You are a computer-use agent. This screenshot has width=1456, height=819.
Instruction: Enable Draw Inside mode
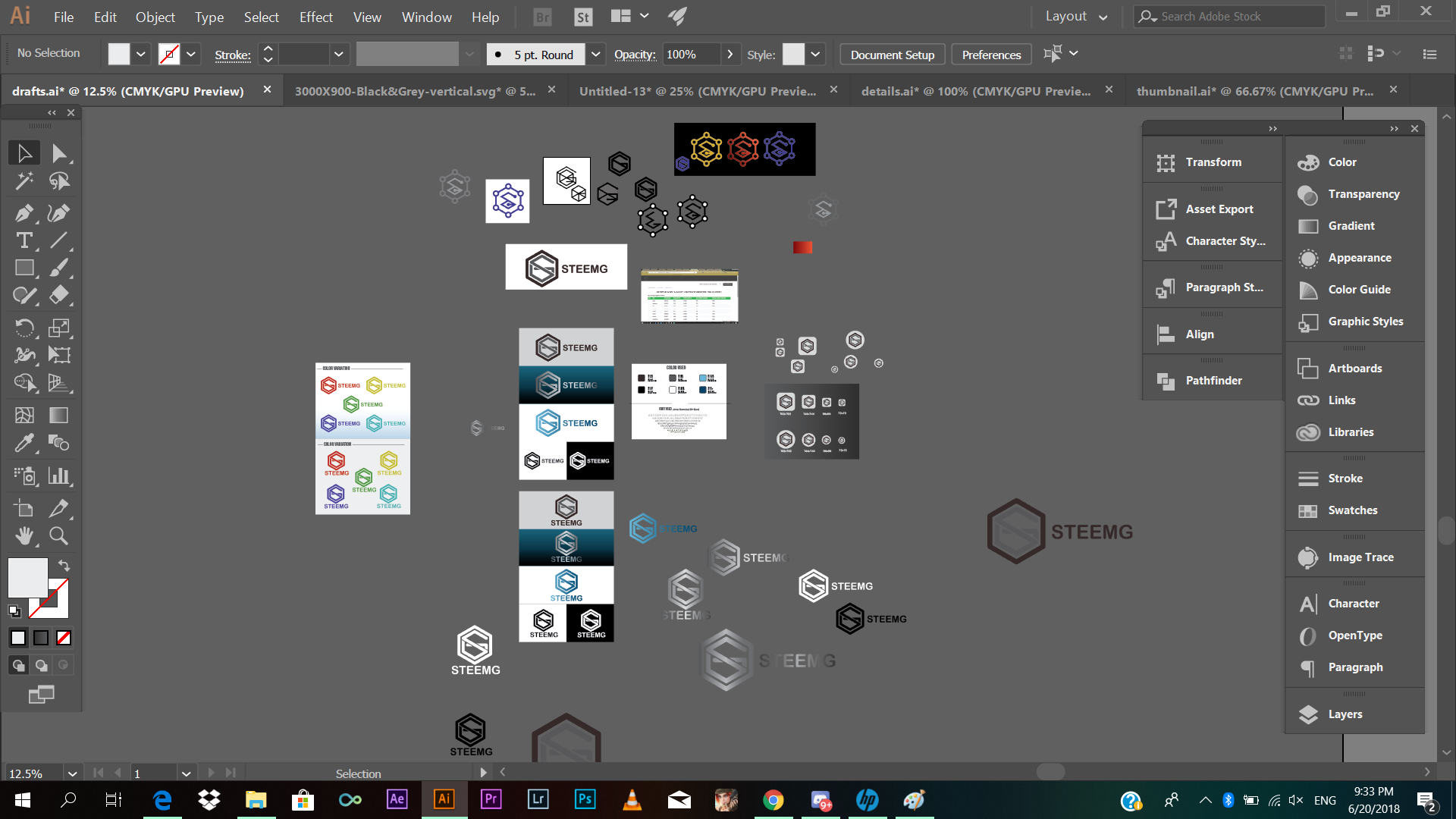point(64,665)
